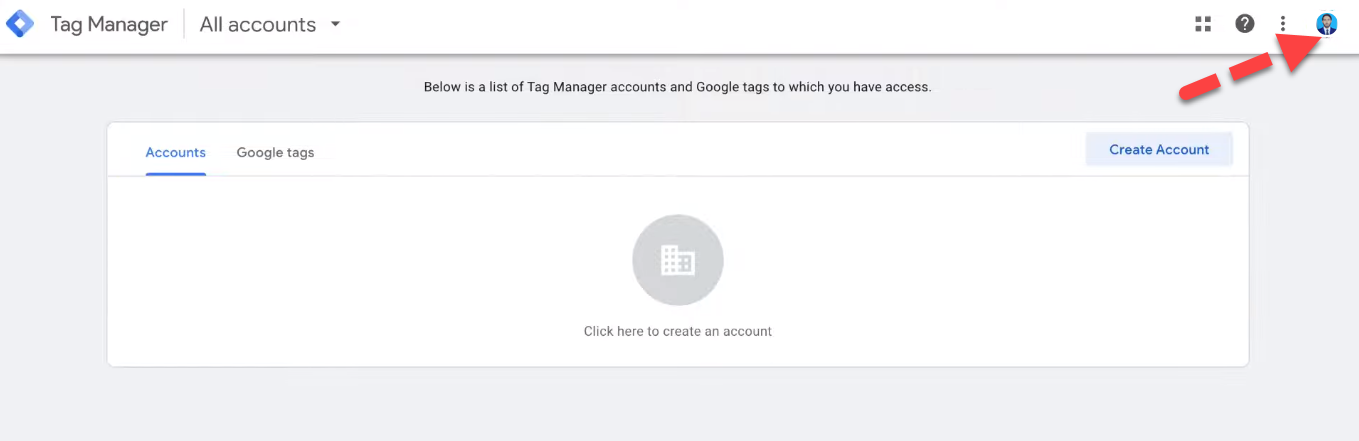Screen dimensions: 1359x441
Task: Click empty tab strip space beside Google tags
Action: (x=650, y=152)
